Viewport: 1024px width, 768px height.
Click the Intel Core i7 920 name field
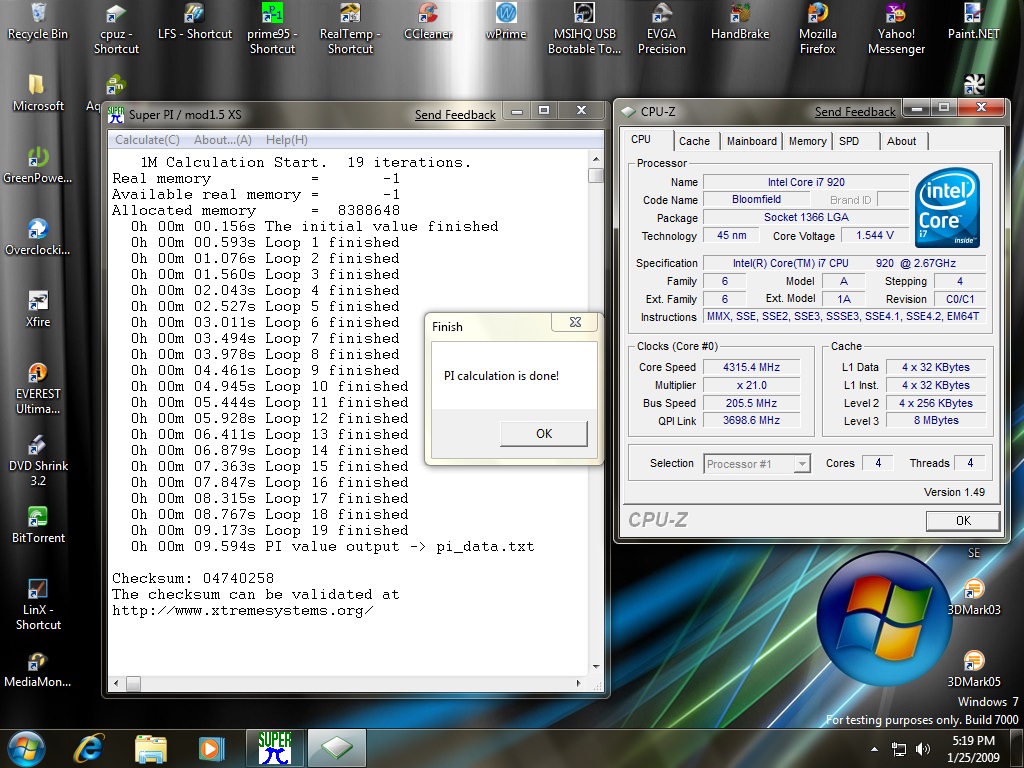point(806,182)
